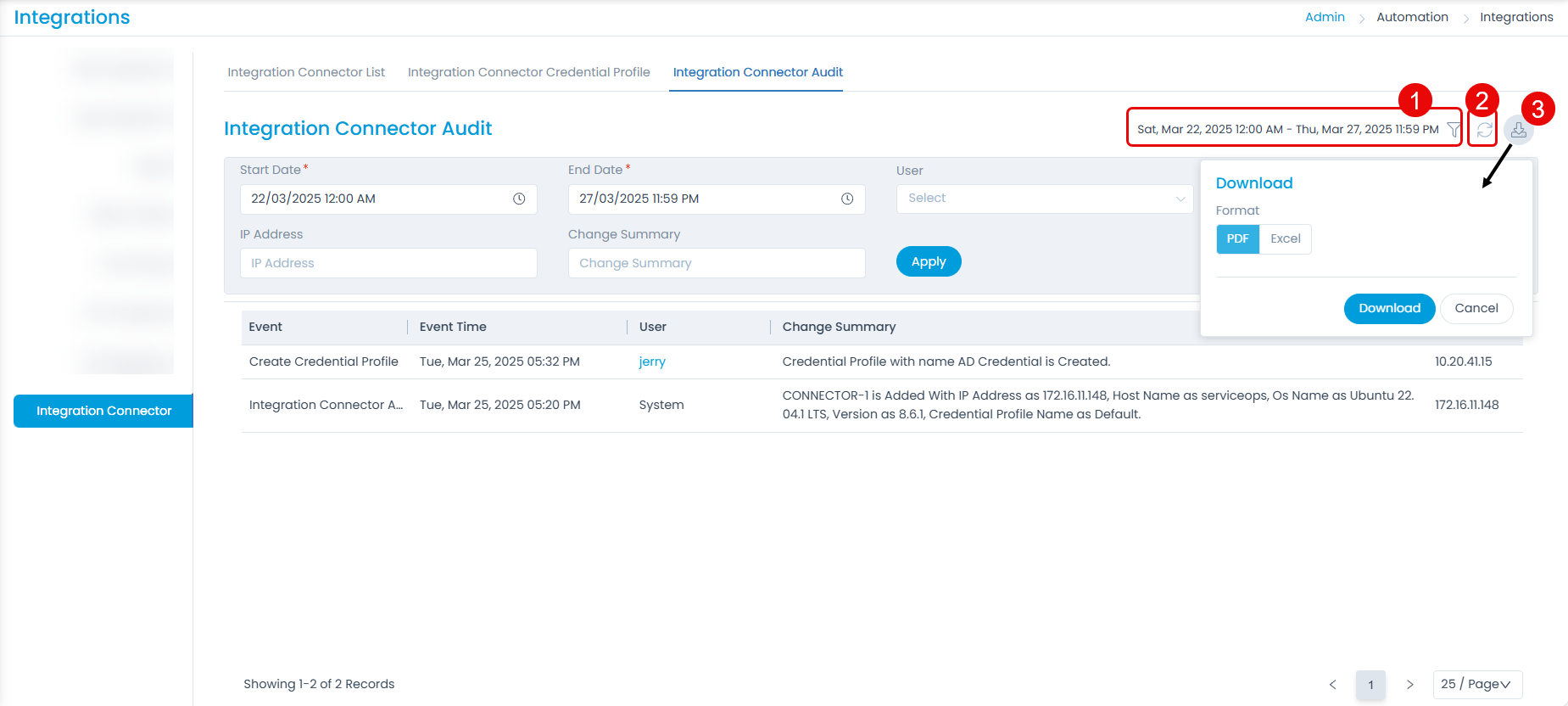The width and height of the screenshot is (1568, 706).
Task: Select PDF download format
Action: (1237, 239)
